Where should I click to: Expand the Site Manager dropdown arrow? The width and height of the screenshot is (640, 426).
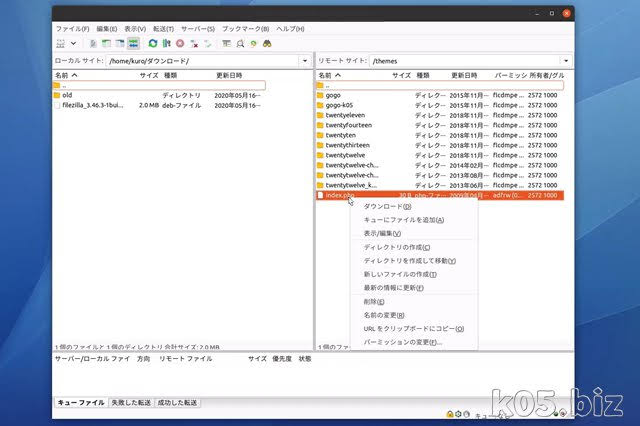tap(73, 43)
